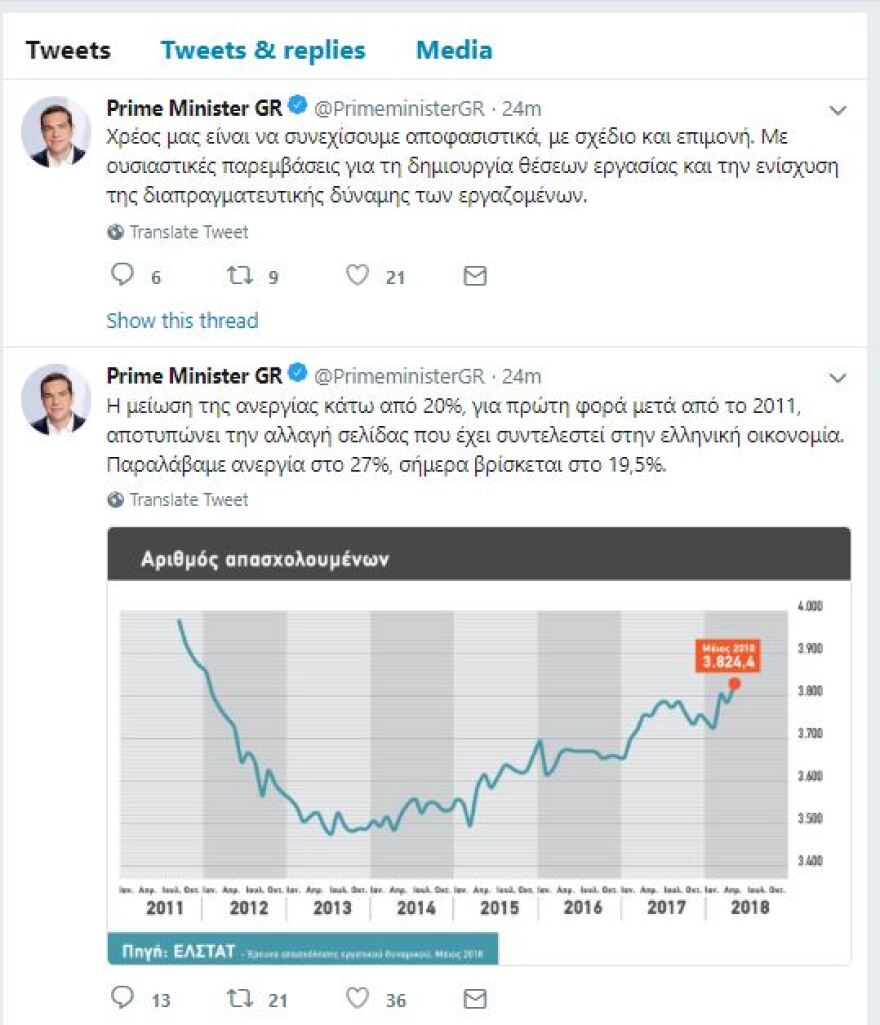Retweet the first tweet in the thread
The width and height of the screenshot is (880, 1025).
(x=241, y=272)
